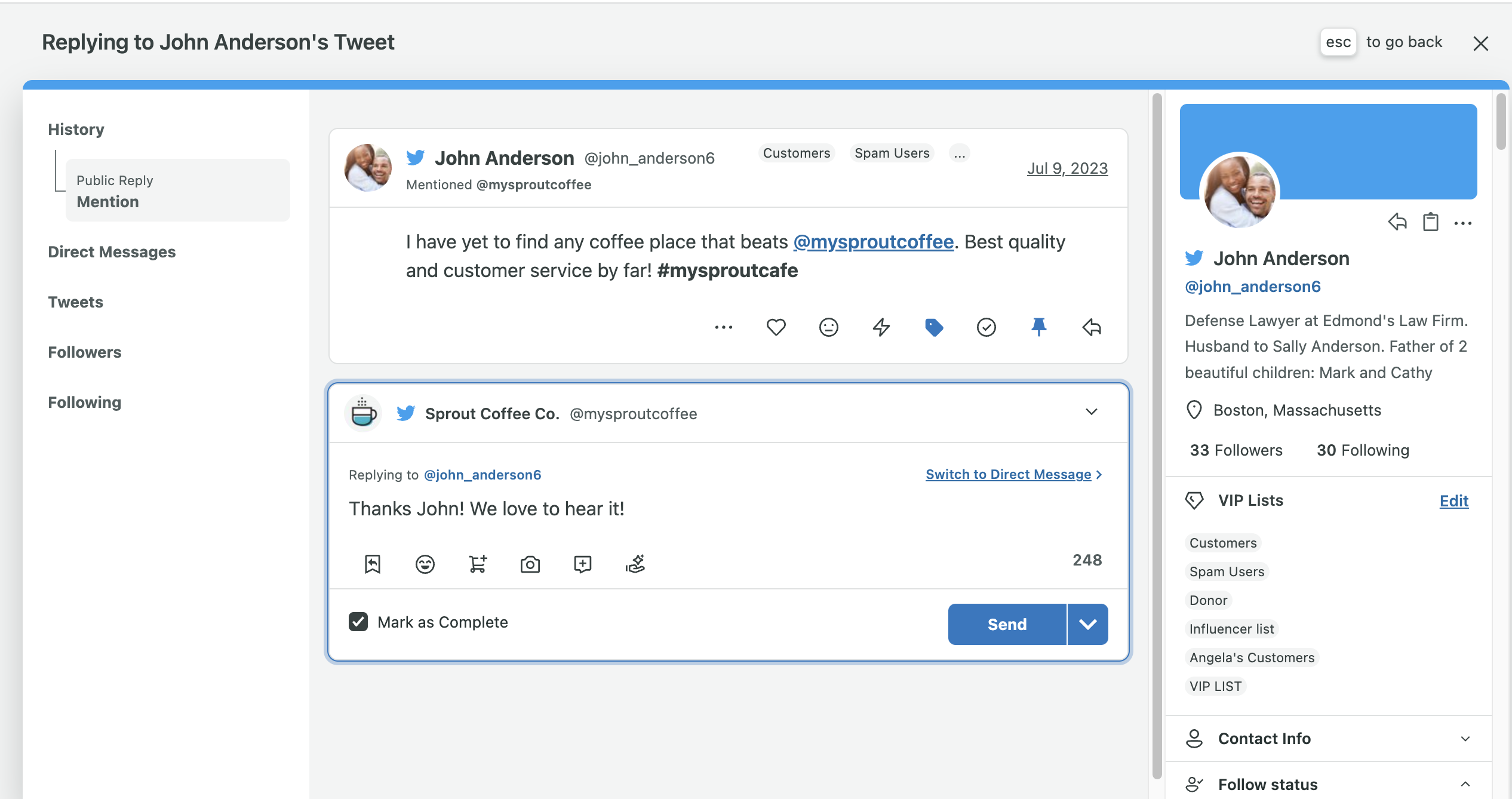The height and width of the screenshot is (799, 1512).
Task: Click the location pin icon by Boston
Action: tap(1194, 410)
